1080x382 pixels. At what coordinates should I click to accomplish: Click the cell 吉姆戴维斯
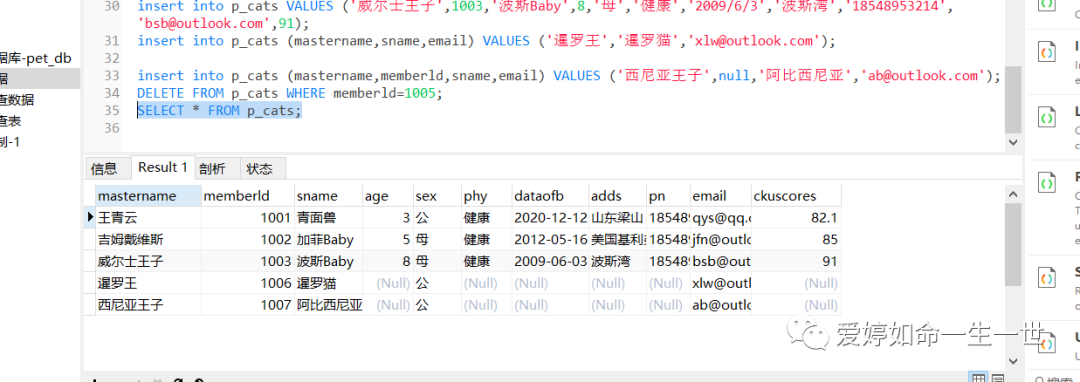148,240
